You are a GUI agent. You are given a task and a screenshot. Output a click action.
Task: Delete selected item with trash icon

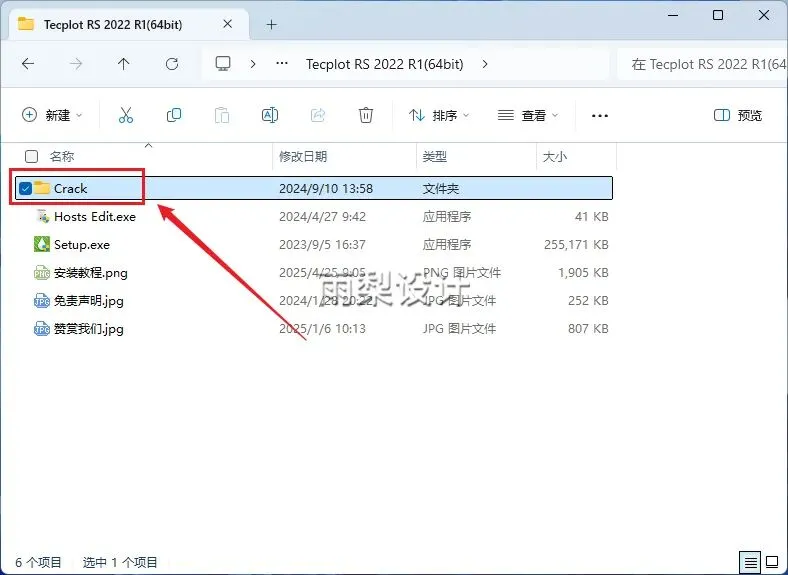366,115
